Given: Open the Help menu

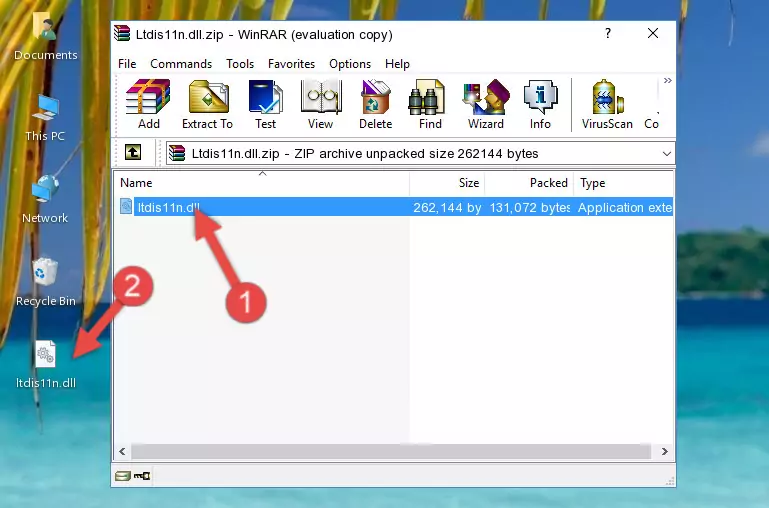Looking at the screenshot, I should [397, 64].
